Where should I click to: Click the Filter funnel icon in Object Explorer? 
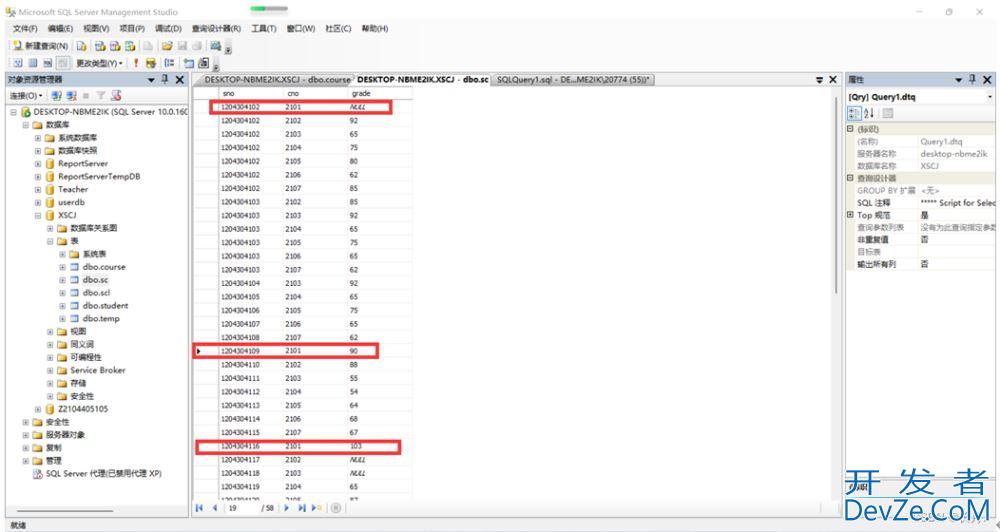(x=101, y=96)
